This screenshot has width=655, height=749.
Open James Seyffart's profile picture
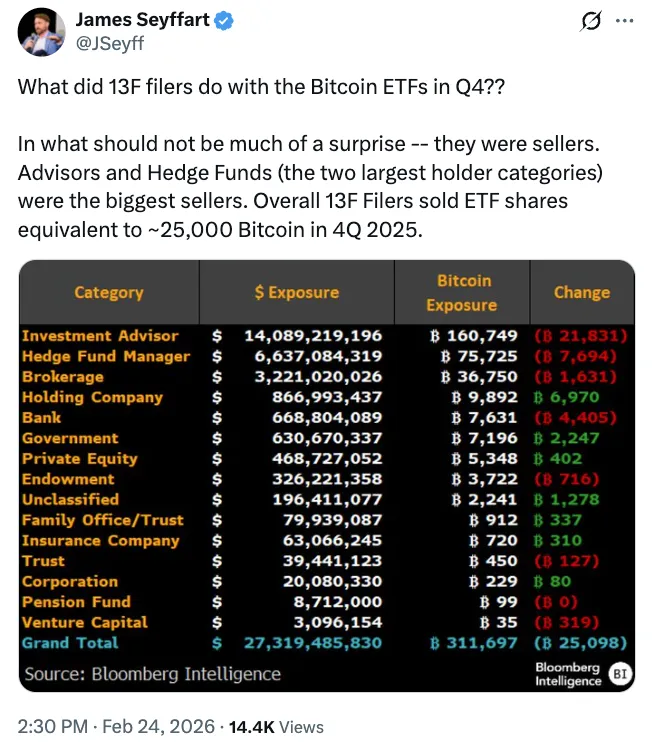40,30
